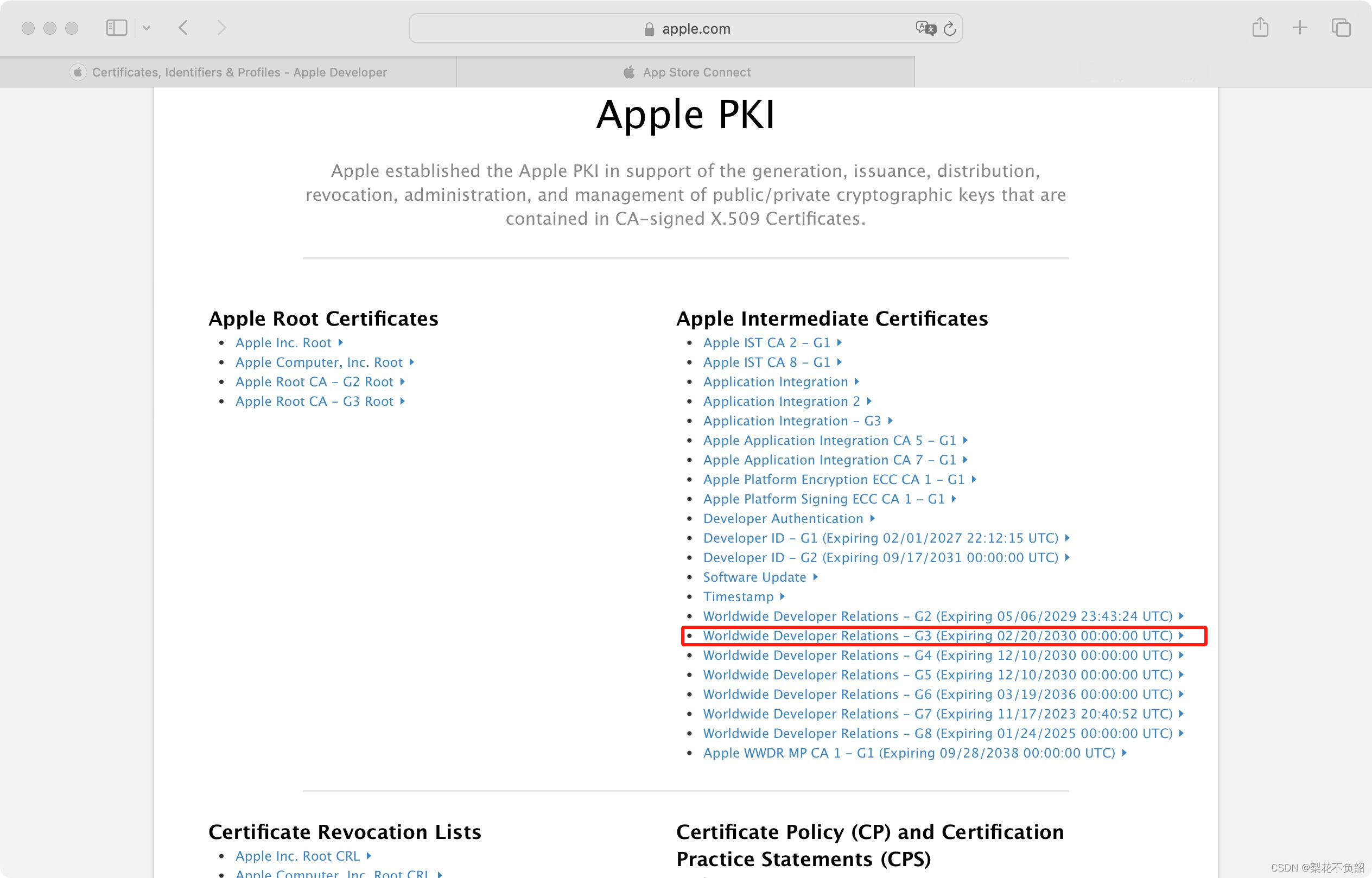
Task: Open sidebar options dropdown chevron
Action: tap(147, 28)
